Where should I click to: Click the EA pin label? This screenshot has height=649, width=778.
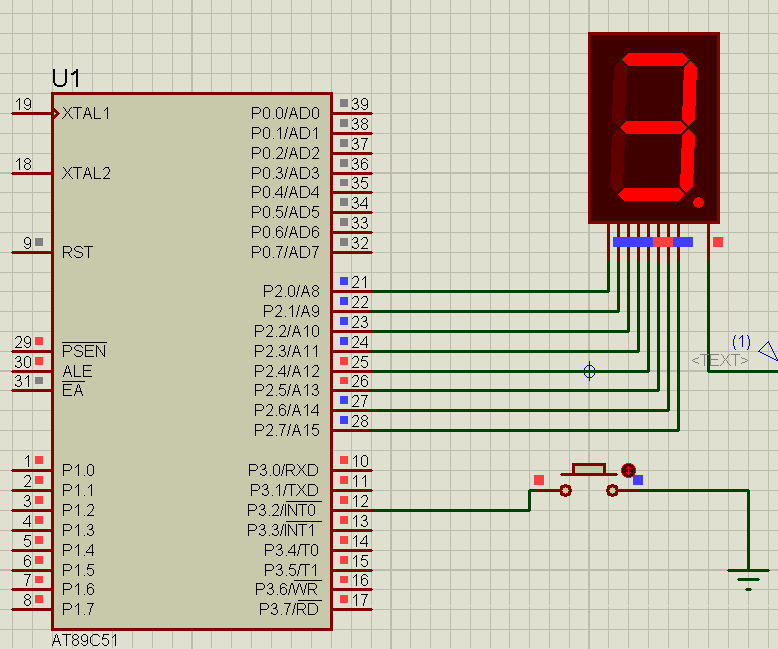tap(72, 390)
